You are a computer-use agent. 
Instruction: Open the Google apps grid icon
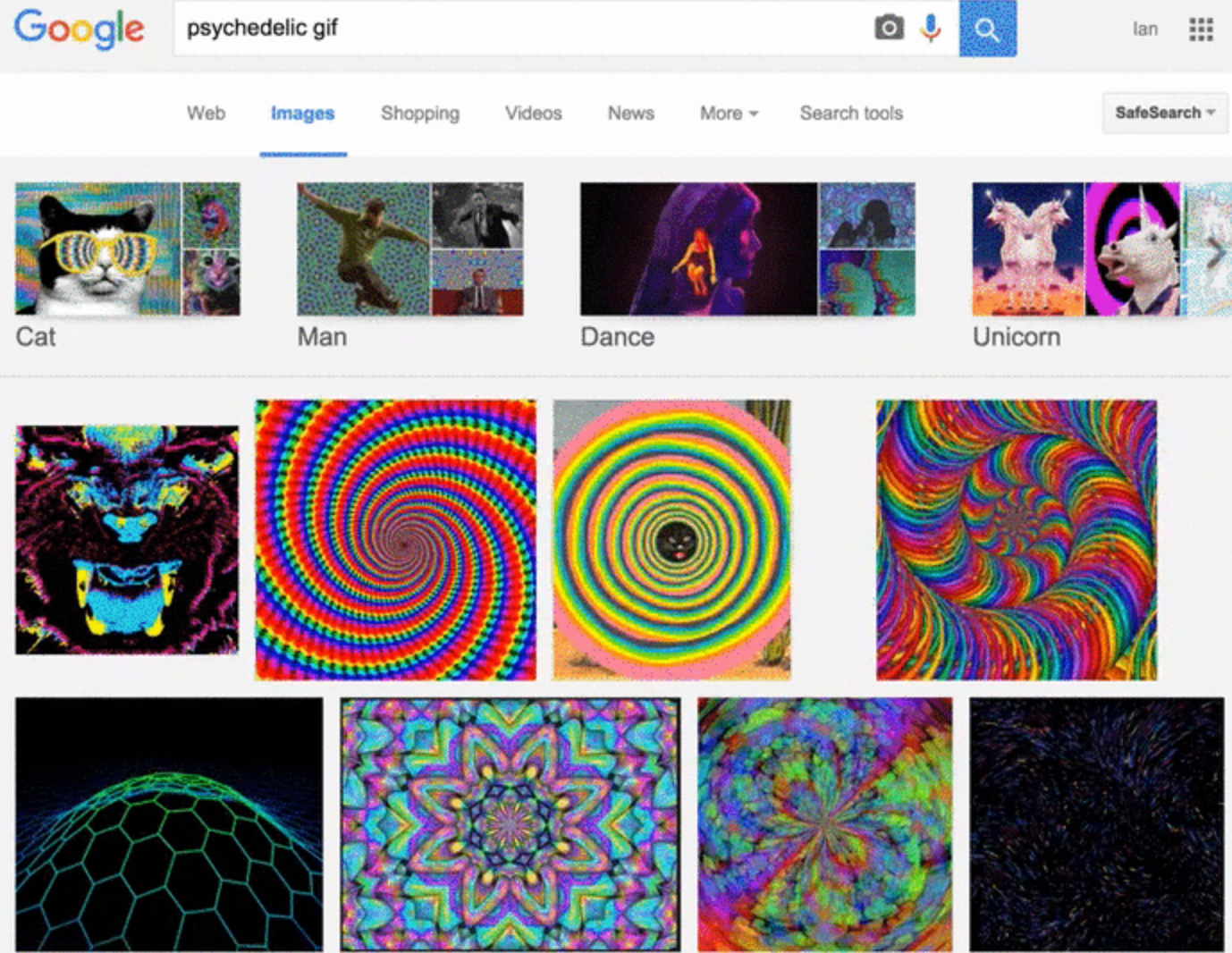coord(1202,28)
